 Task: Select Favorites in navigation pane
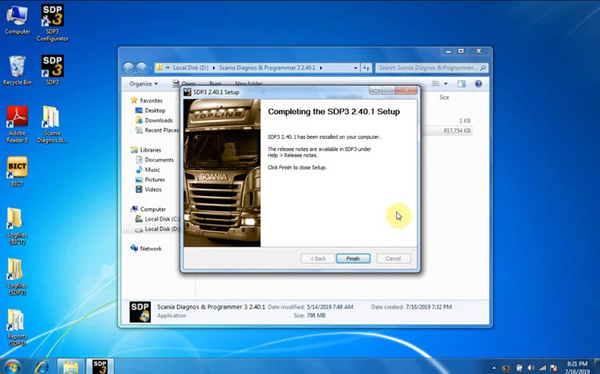coord(151,100)
